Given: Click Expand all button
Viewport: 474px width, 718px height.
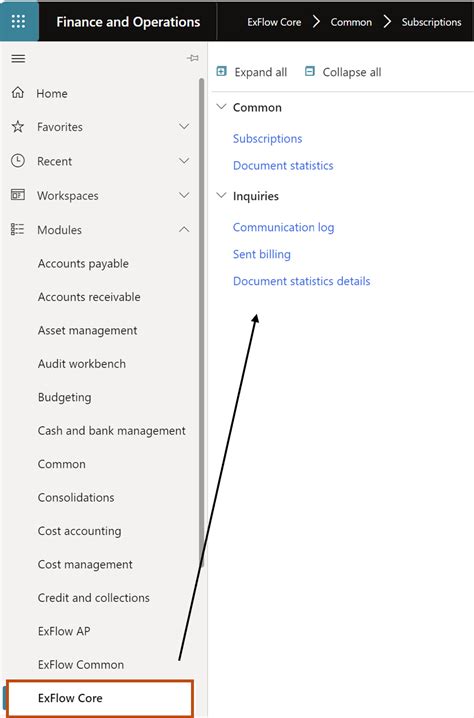Looking at the screenshot, I should tap(252, 72).
